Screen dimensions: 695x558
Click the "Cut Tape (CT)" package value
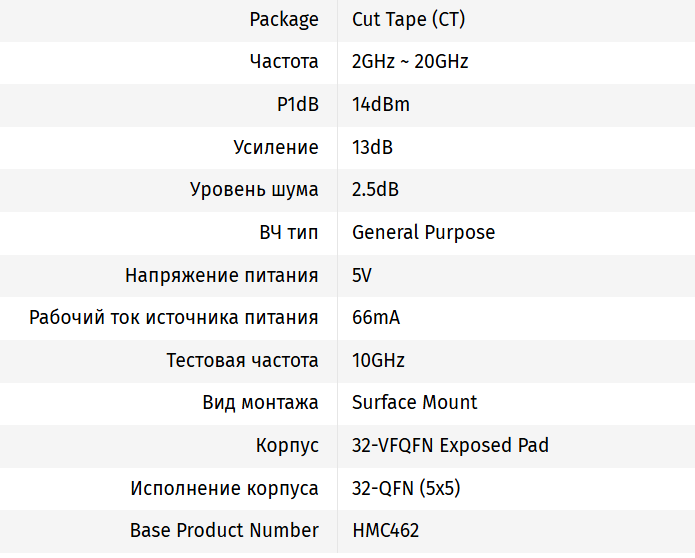point(408,19)
